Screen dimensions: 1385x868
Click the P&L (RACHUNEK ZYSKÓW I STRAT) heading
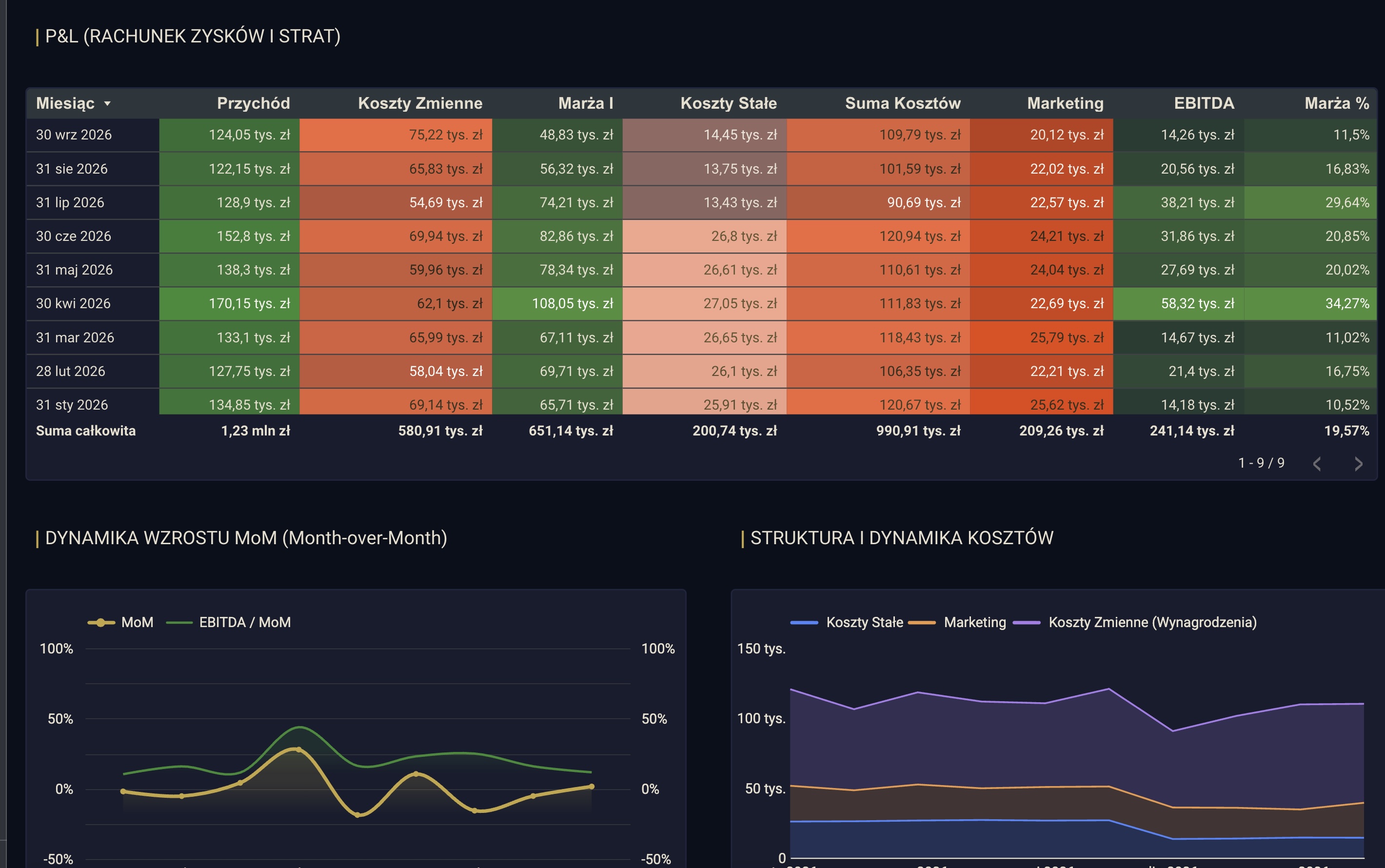tap(193, 36)
